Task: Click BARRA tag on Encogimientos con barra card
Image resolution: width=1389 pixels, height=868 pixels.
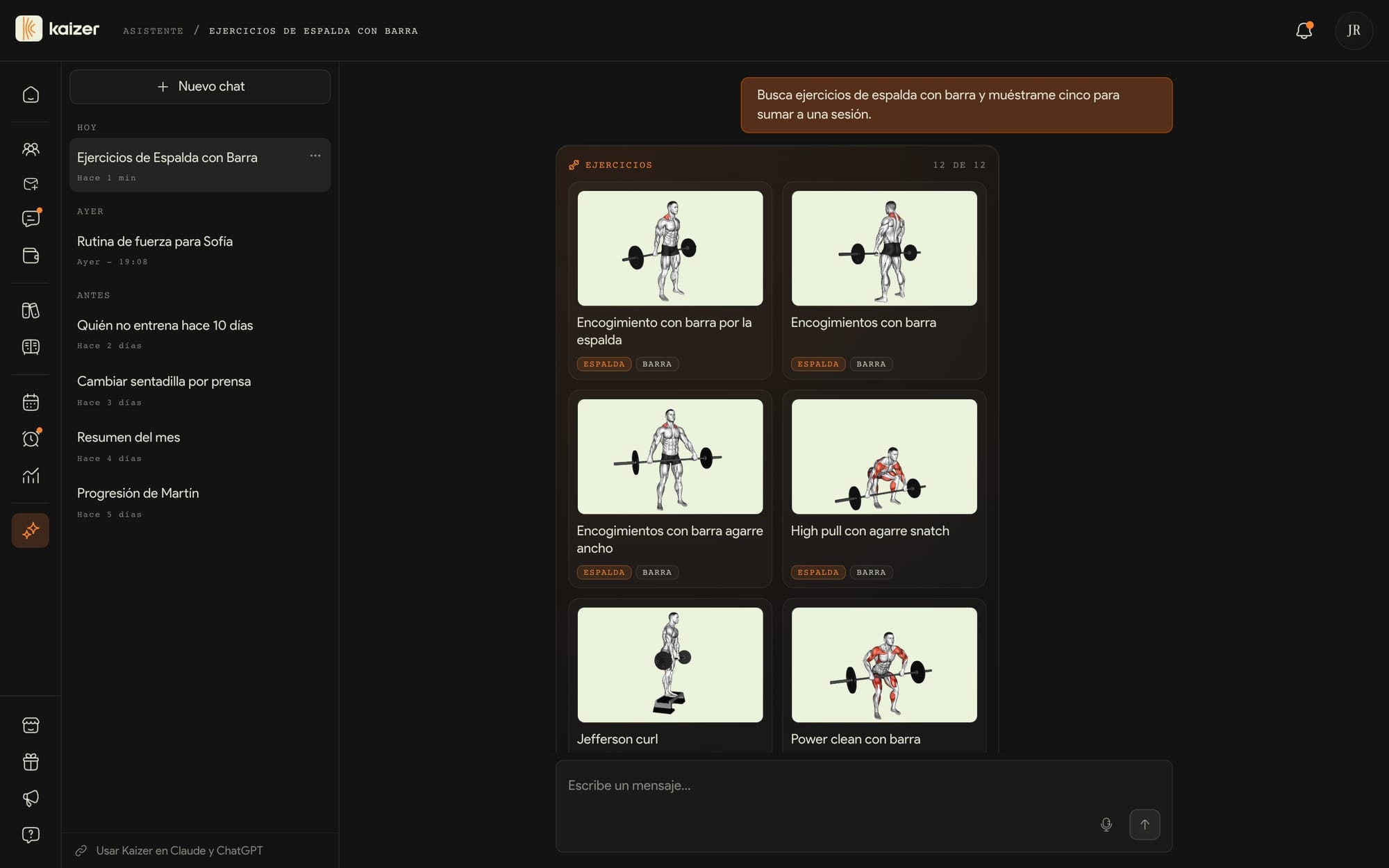Action: pos(871,365)
